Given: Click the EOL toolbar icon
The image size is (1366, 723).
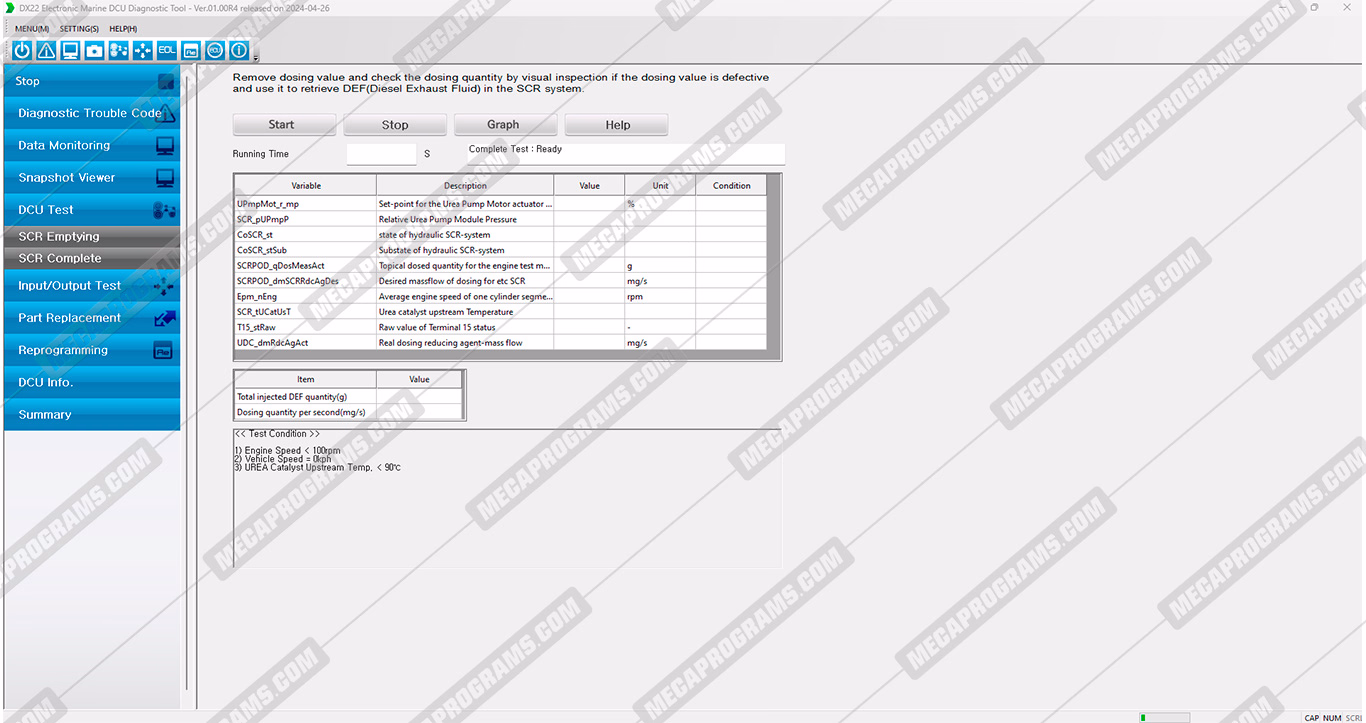Looking at the screenshot, I should (166, 50).
